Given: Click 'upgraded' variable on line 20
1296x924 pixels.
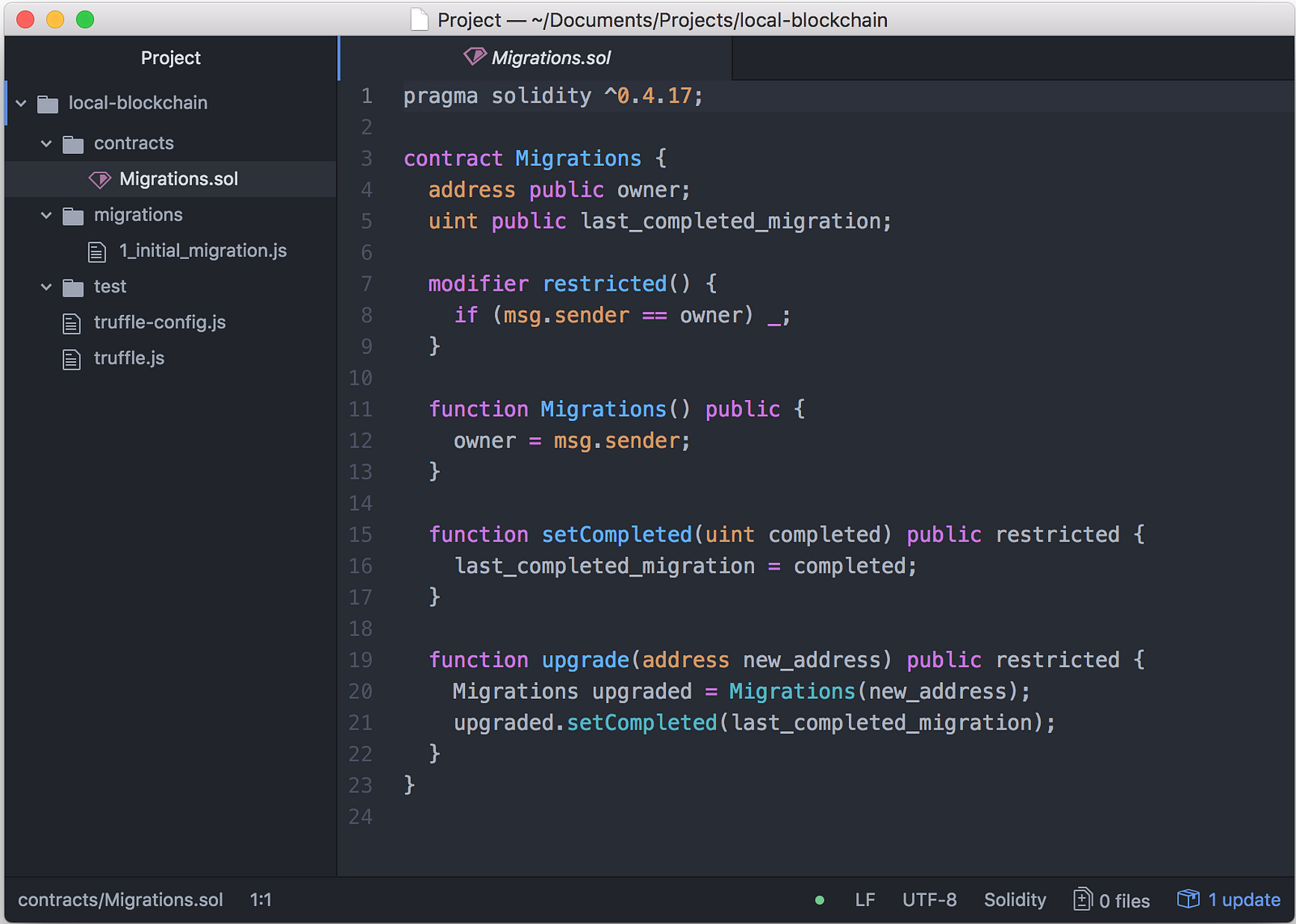Looking at the screenshot, I should [642, 692].
